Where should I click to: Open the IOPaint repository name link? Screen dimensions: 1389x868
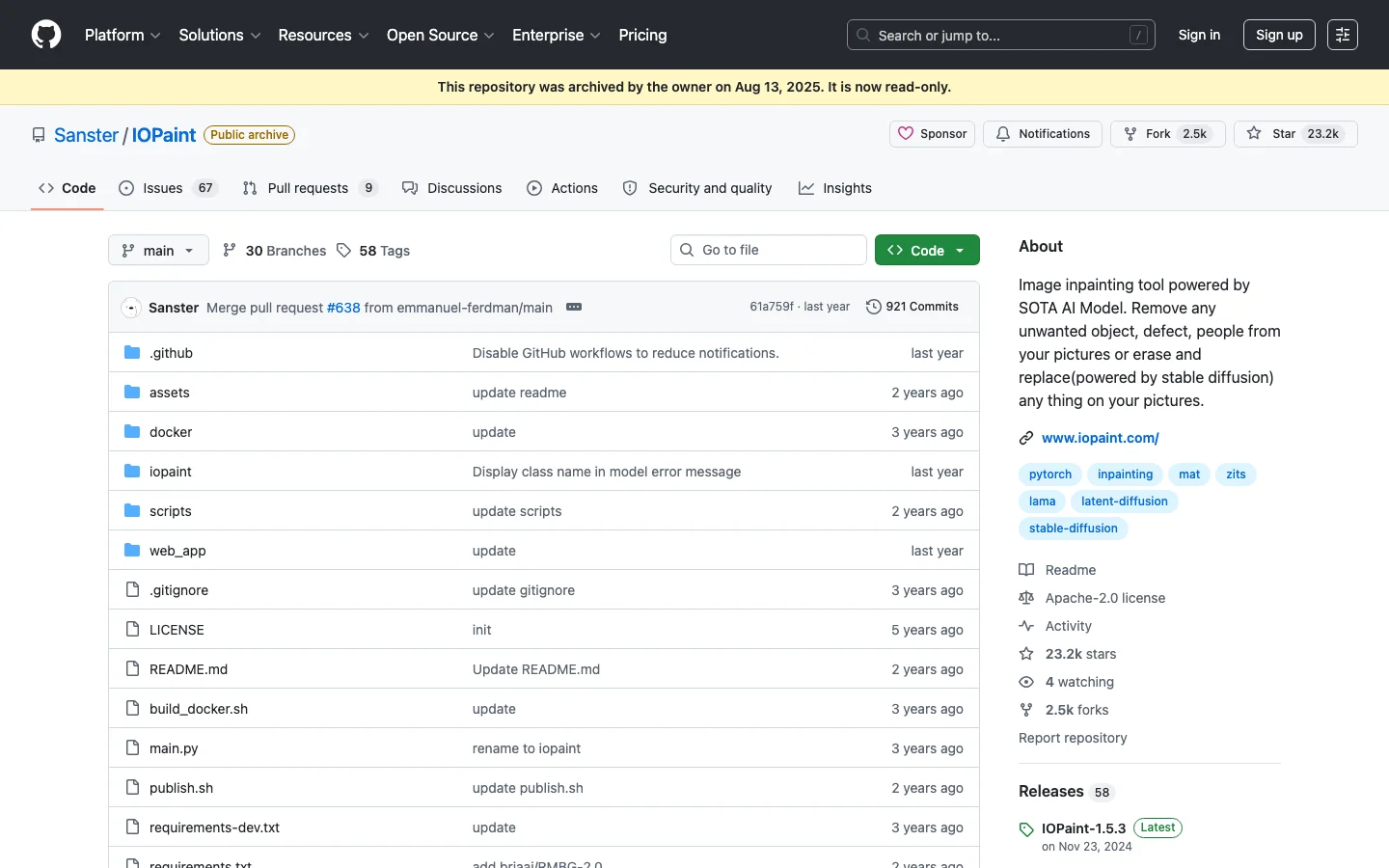[x=164, y=135]
